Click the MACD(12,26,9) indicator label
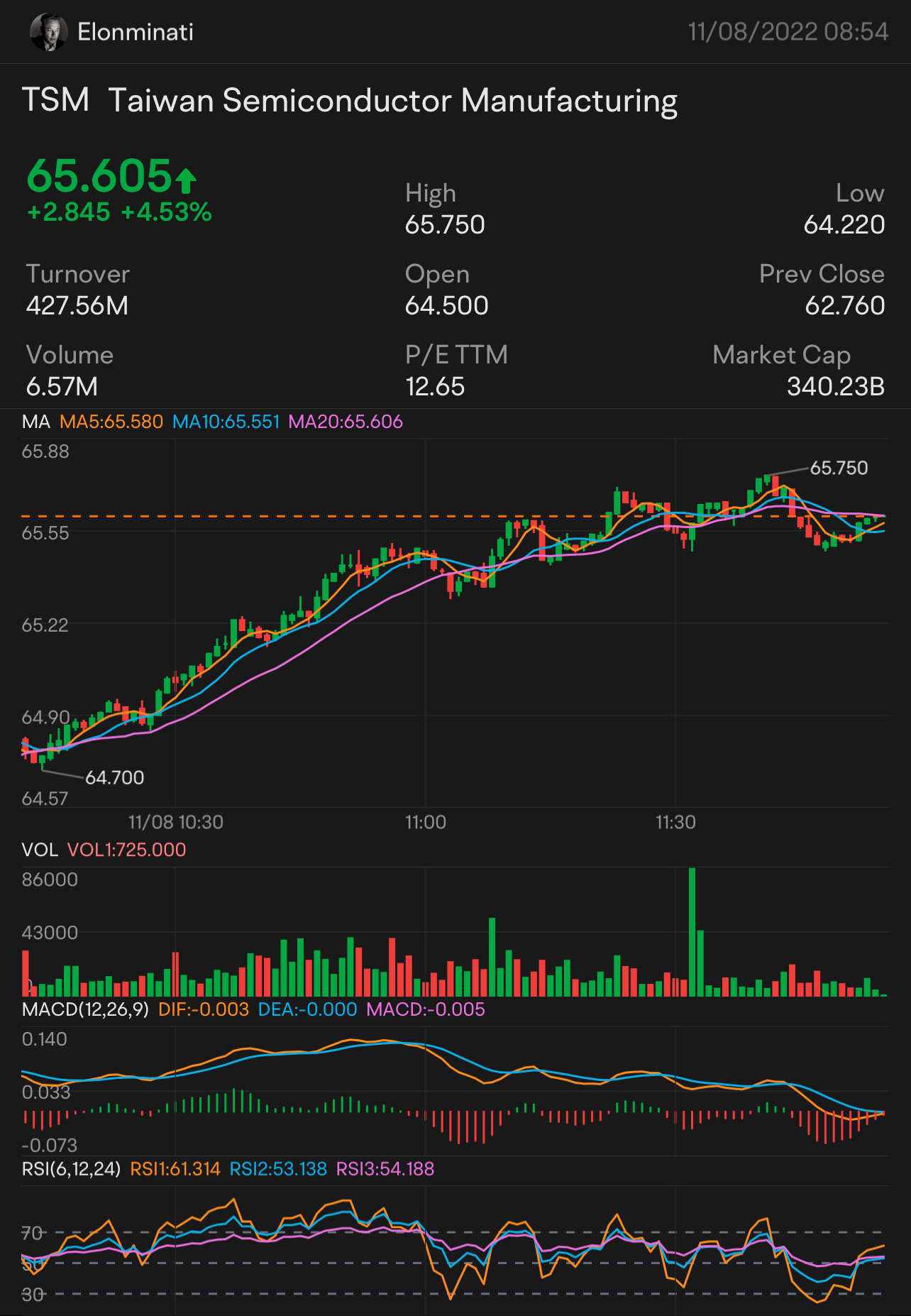Image resolution: width=911 pixels, height=1316 pixels. (85, 1009)
